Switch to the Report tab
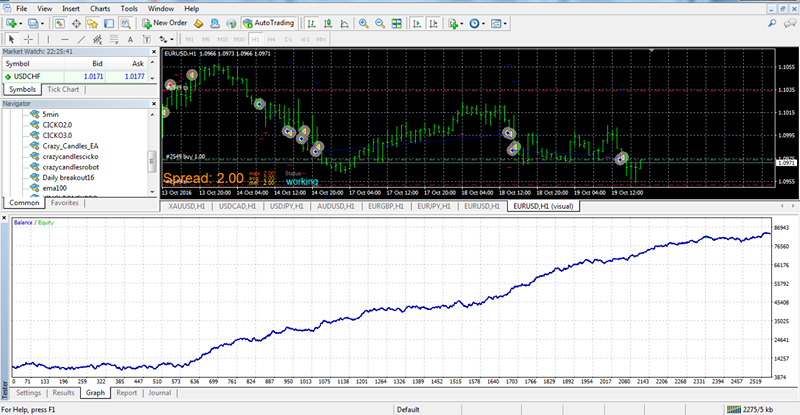 [126, 393]
